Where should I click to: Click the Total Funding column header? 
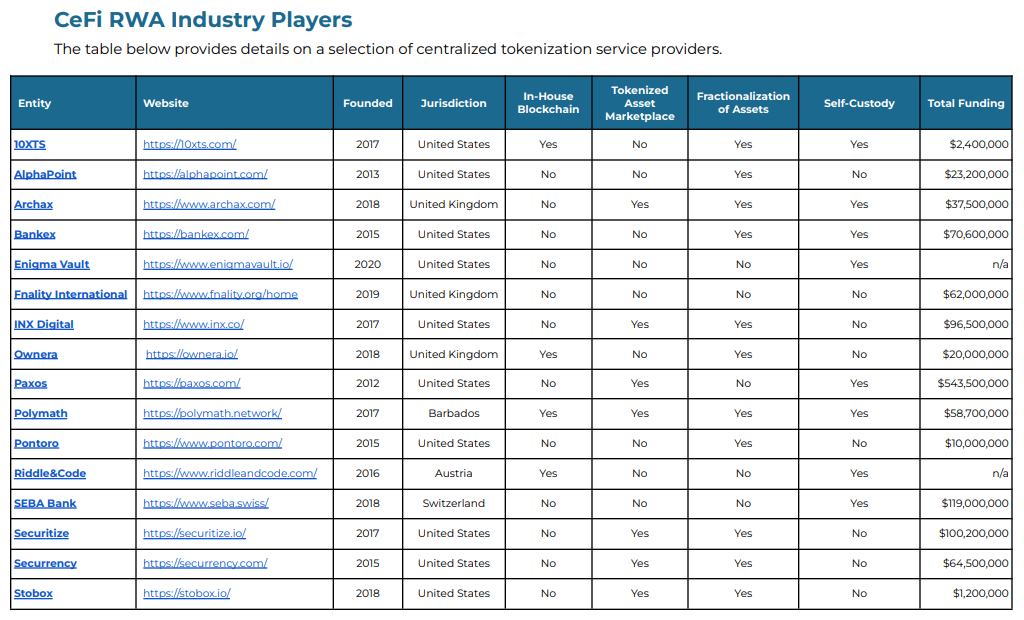[x=967, y=103]
